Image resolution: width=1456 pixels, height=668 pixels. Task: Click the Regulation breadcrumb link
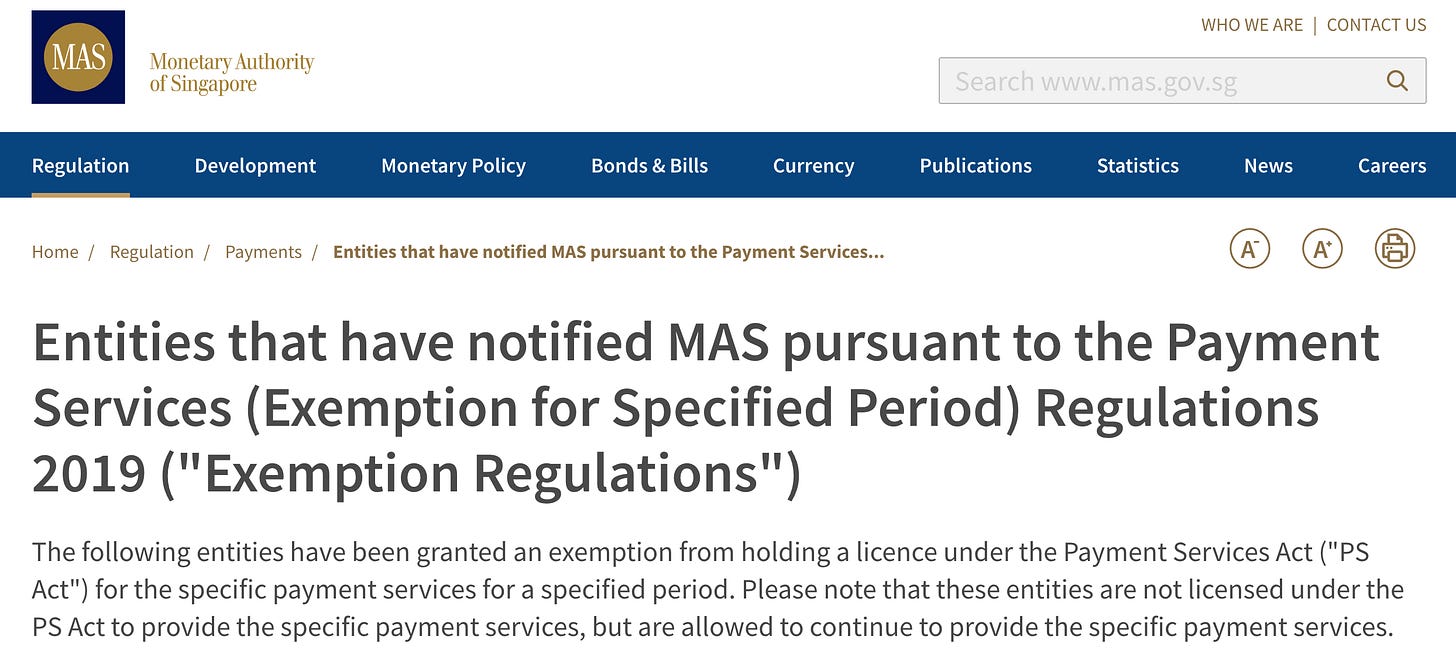click(152, 252)
